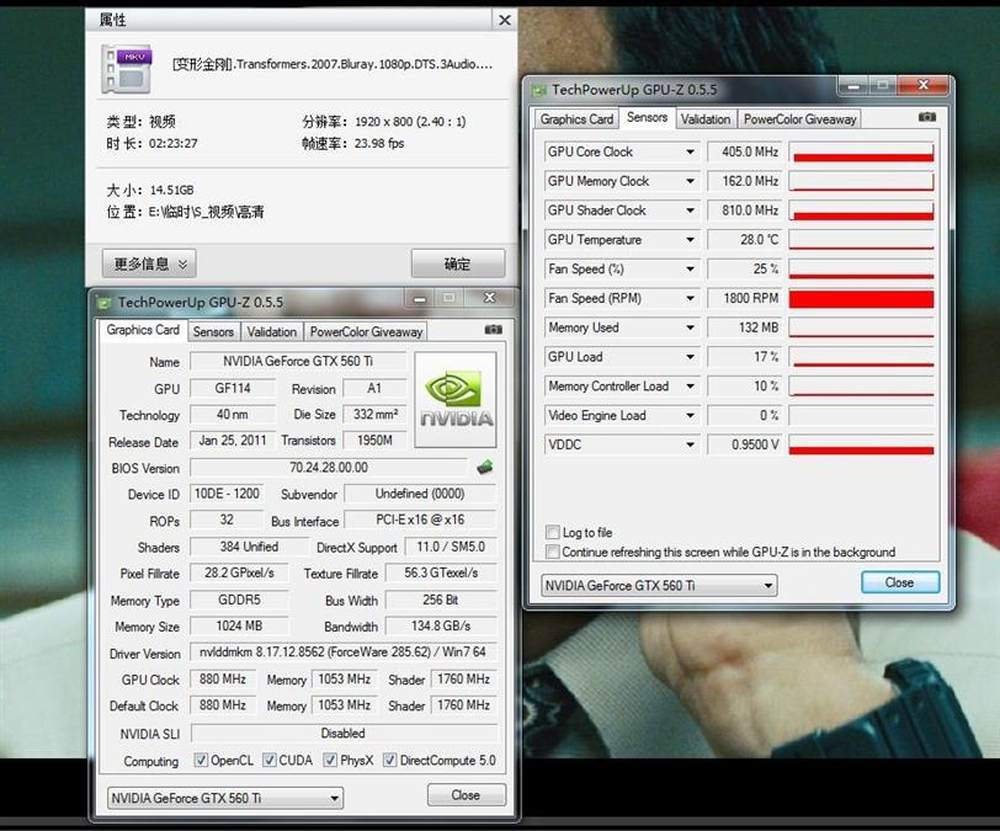Viewport: 1000px width, 831px height.
Task: Open the GPU Load sensor dropdown
Action: point(690,357)
